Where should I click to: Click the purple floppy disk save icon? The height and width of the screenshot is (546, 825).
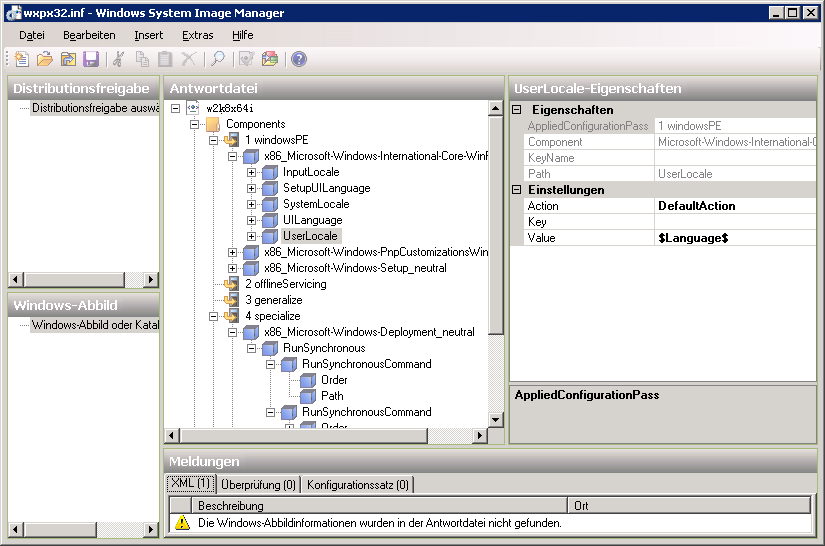91,60
